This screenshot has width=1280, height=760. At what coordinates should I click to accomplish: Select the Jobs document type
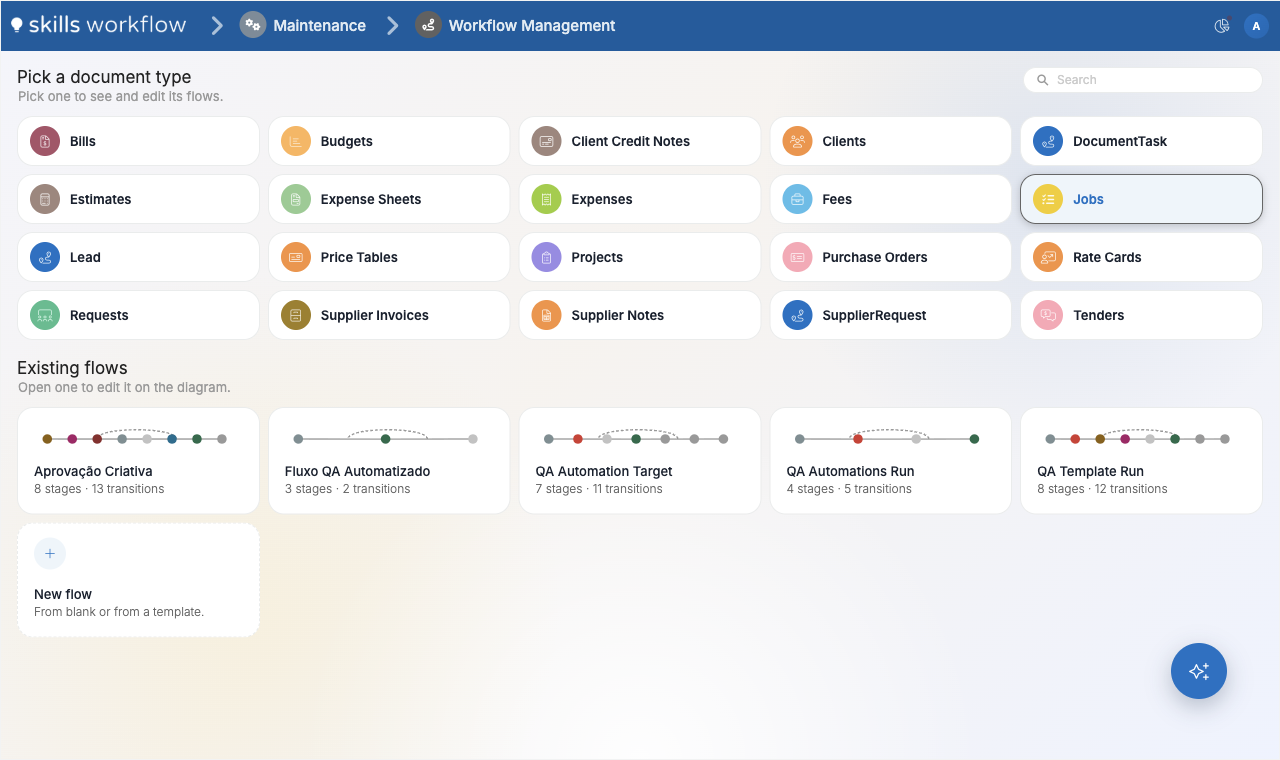click(1141, 199)
